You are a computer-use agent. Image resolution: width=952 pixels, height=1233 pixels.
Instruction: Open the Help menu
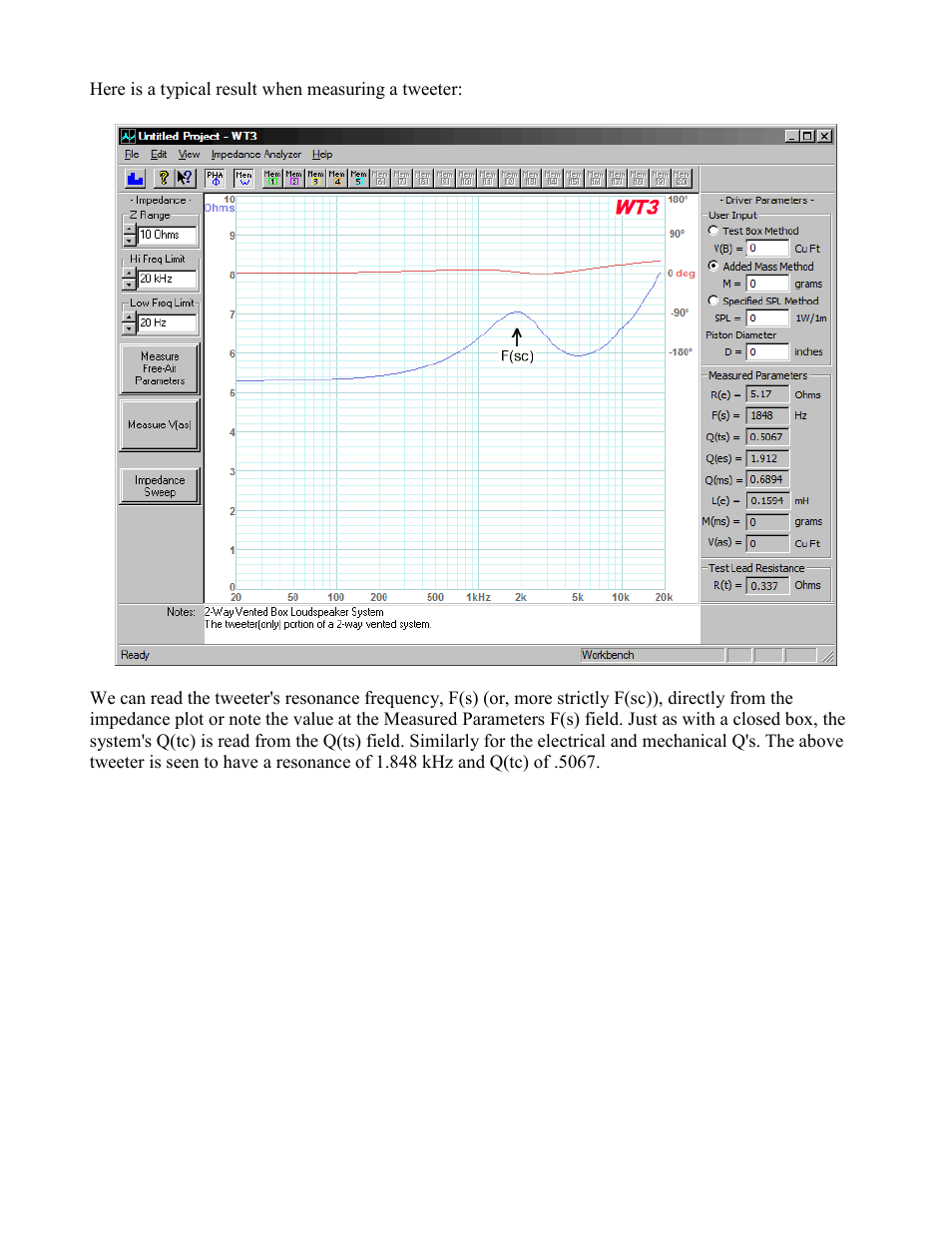[x=322, y=155]
